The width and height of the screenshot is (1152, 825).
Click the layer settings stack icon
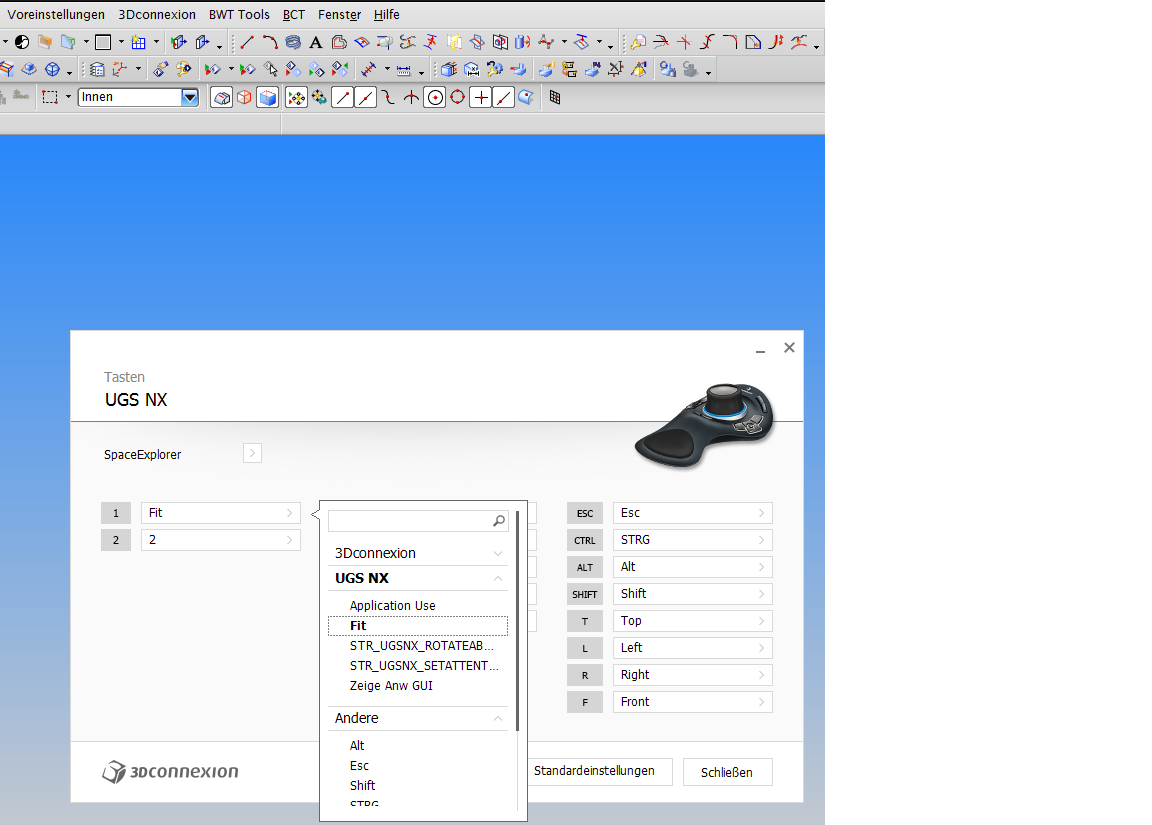point(97,70)
